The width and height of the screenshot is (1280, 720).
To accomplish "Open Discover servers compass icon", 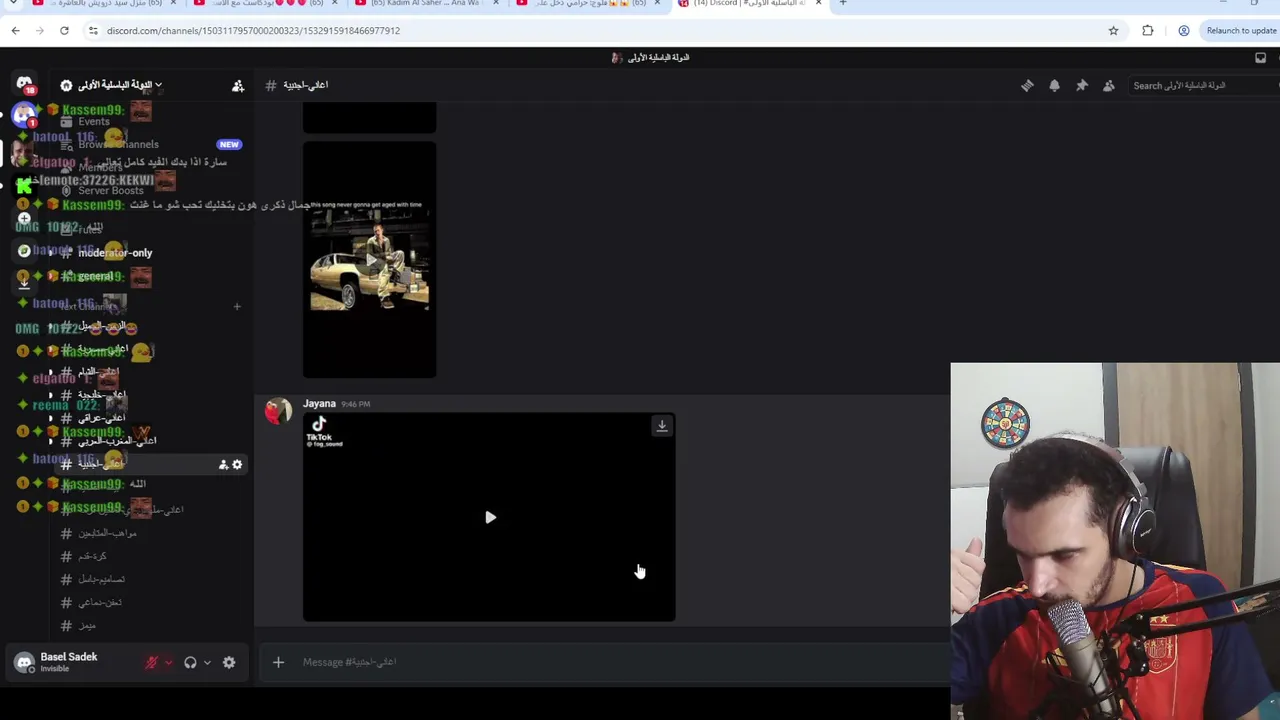I will point(24,251).
